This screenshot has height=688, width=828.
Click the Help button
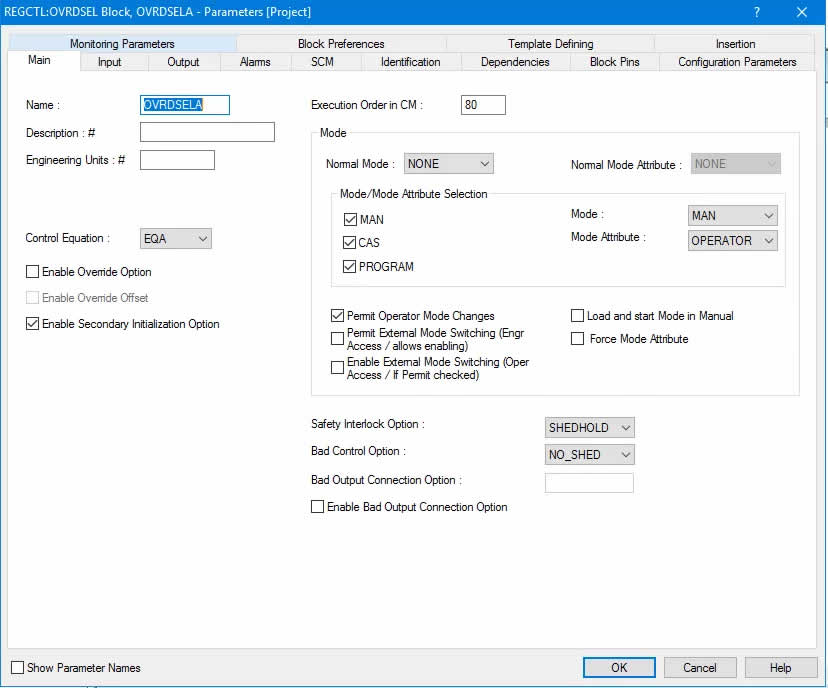pos(780,667)
